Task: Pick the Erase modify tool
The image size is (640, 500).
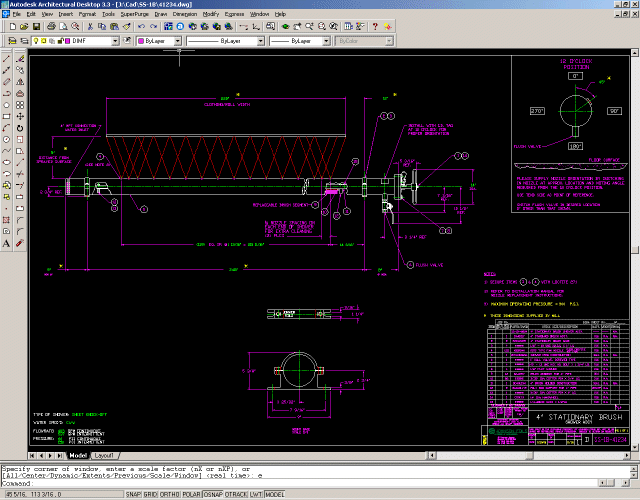Action: point(20,59)
